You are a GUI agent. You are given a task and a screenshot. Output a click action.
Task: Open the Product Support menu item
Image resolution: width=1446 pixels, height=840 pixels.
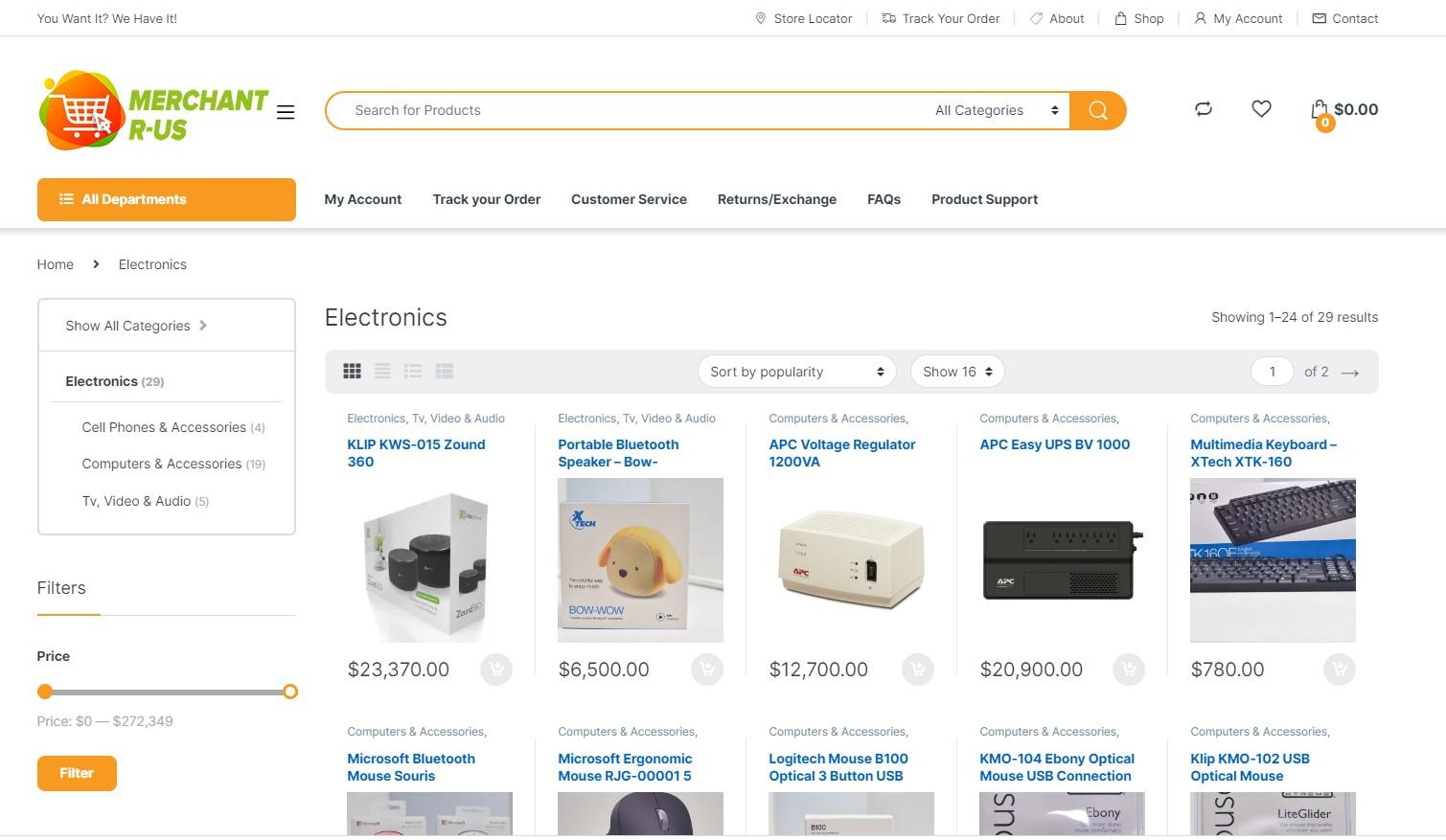pyautogui.click(x=984, y=199)
